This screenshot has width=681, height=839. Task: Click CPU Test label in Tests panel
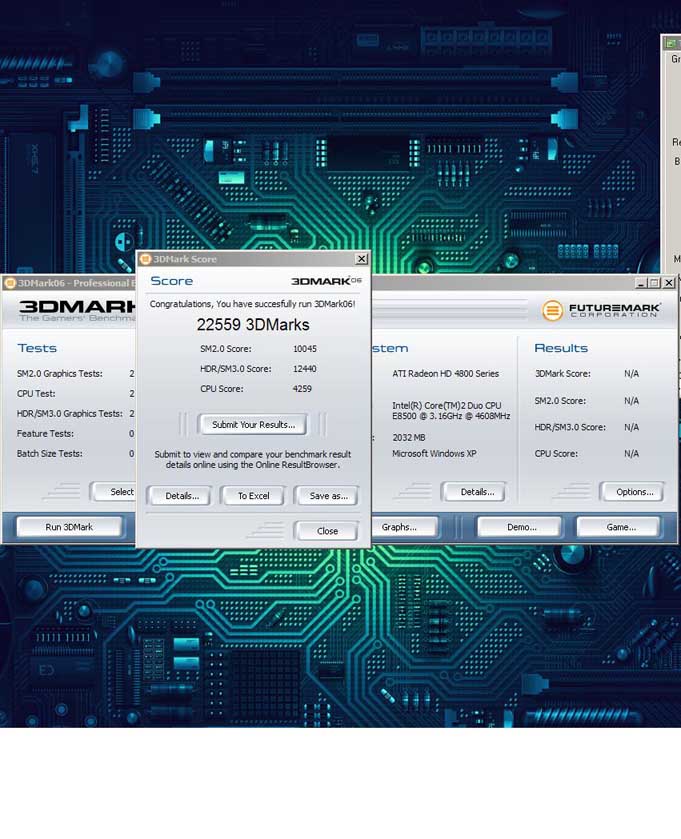pyautogui.click(x=36, y=393)
